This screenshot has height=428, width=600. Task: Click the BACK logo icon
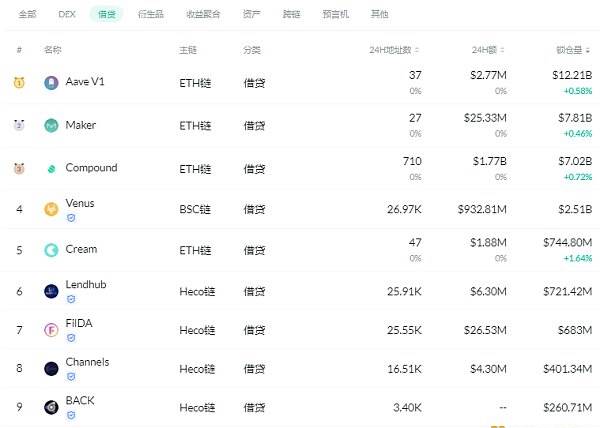click(x=51, y=407)
